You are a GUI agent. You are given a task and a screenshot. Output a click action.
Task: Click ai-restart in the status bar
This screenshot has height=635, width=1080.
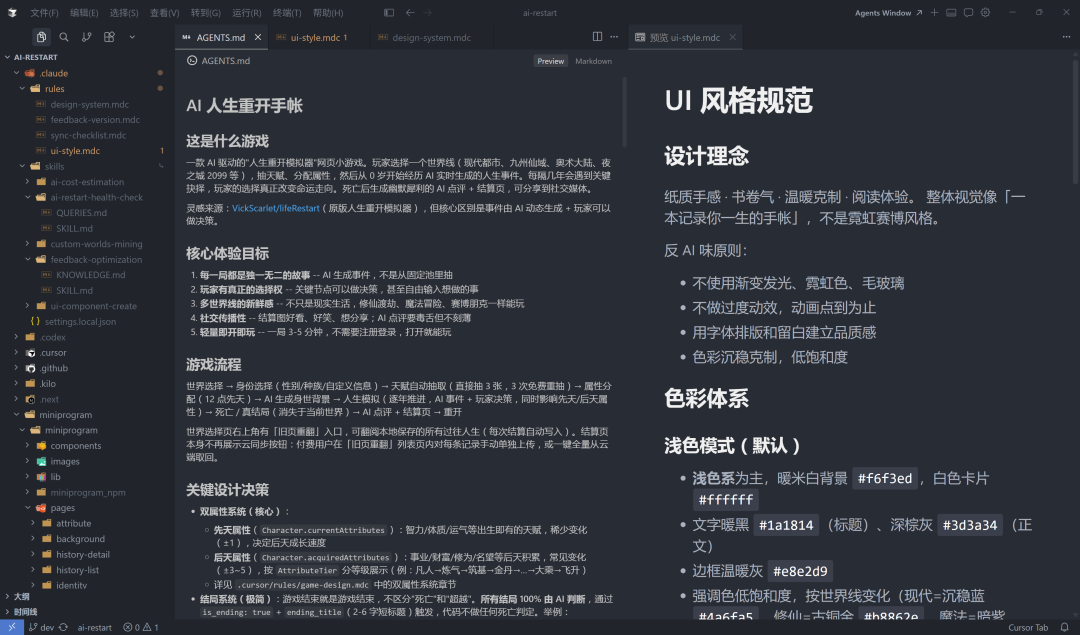point(94,627)
